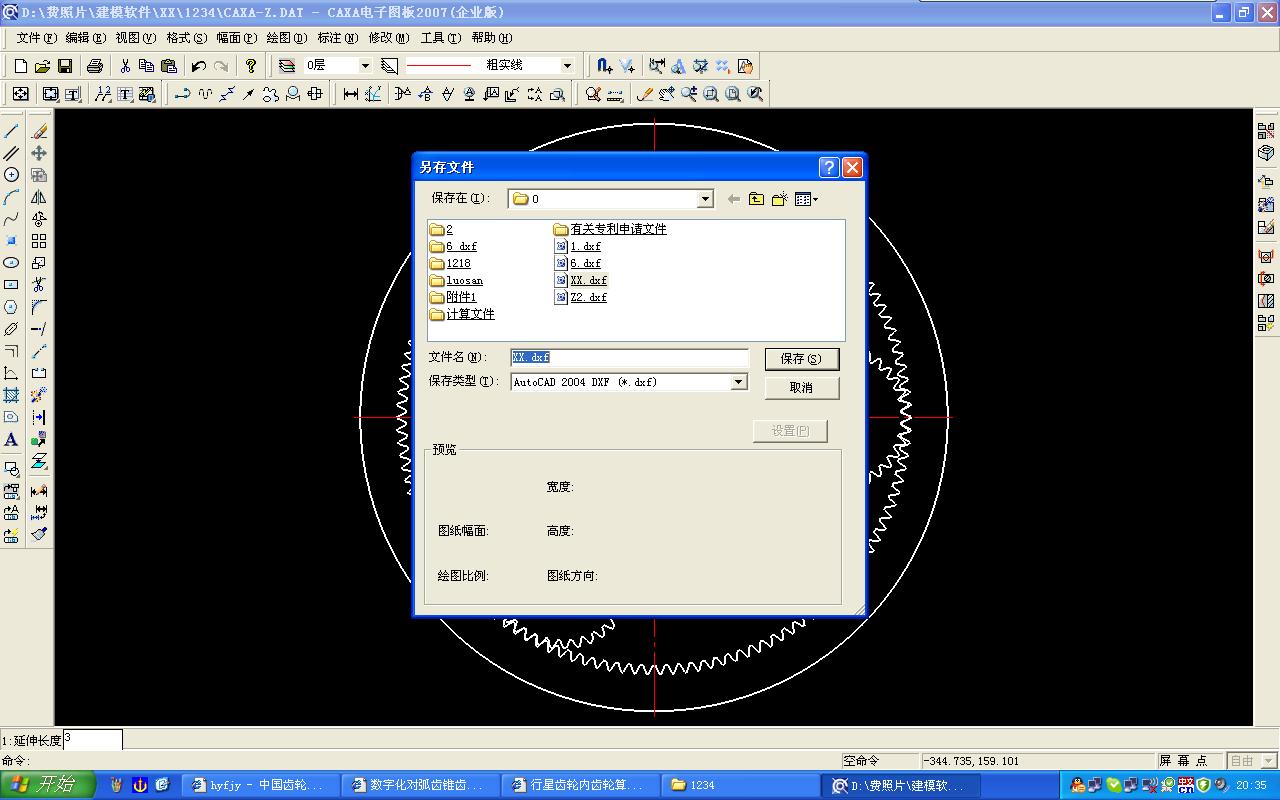Open the 0层 layer dropdown
Image resolution: width=1280 pixels, height=800 pixels.
pos(365,66)
